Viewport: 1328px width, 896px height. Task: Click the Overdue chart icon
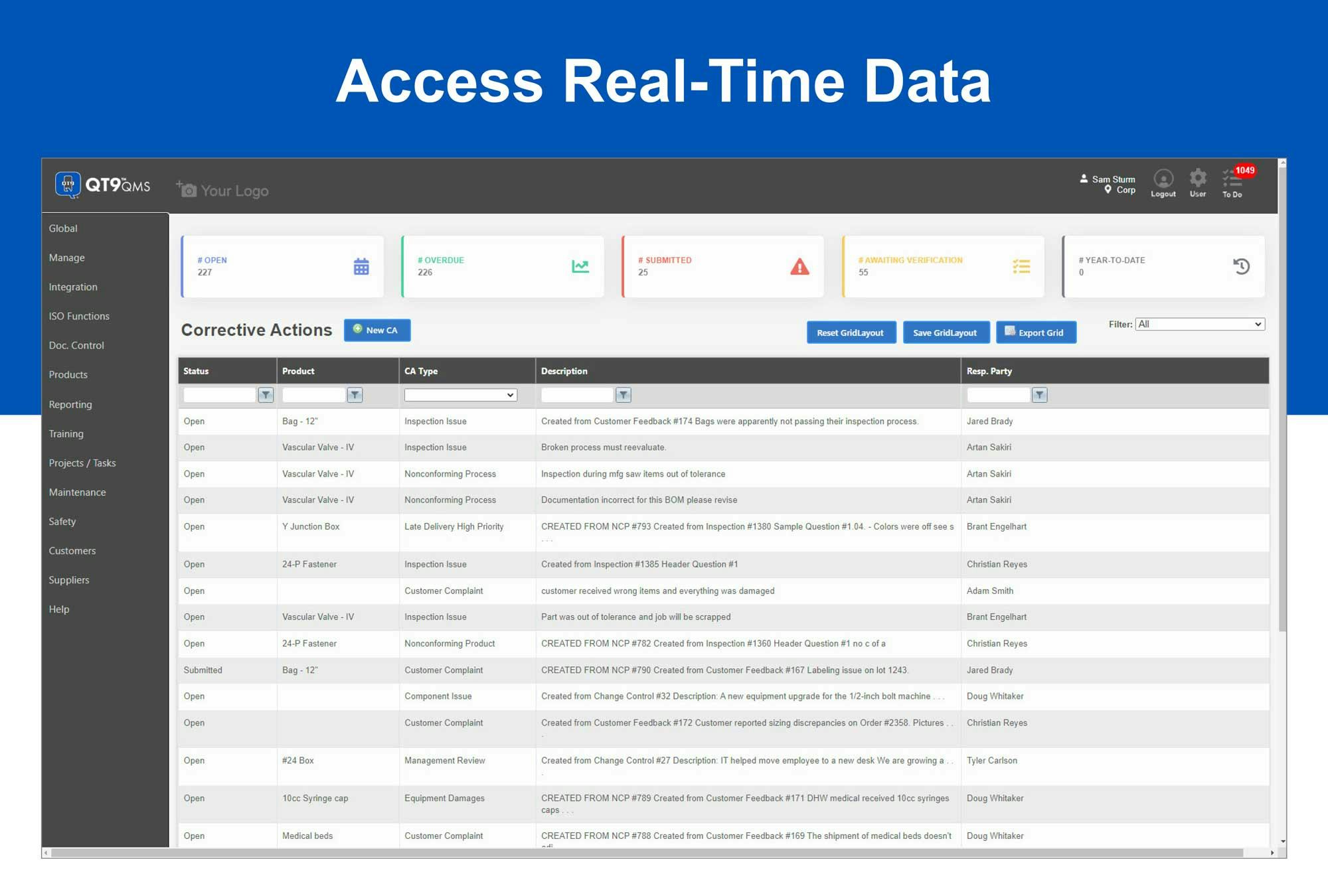tap(580, 267)
